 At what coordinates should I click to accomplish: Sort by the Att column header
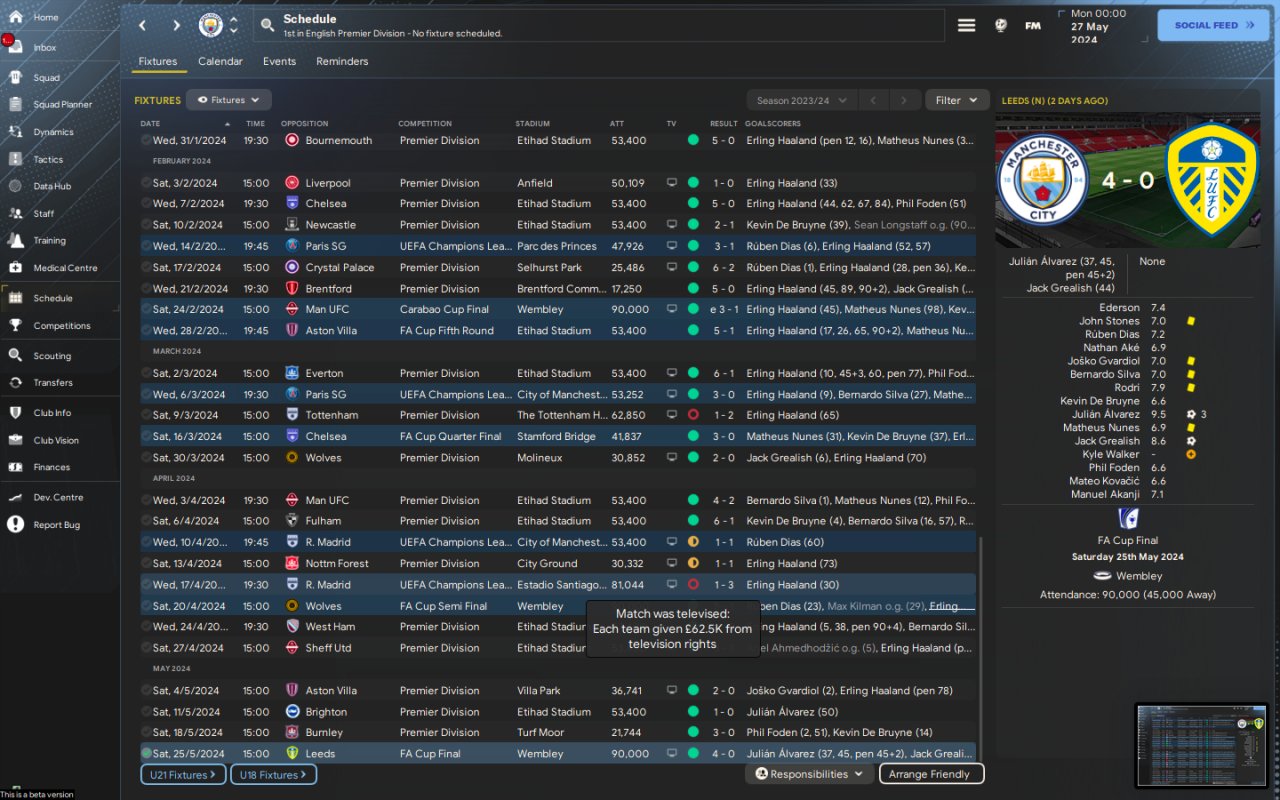(x=617, y=124)
